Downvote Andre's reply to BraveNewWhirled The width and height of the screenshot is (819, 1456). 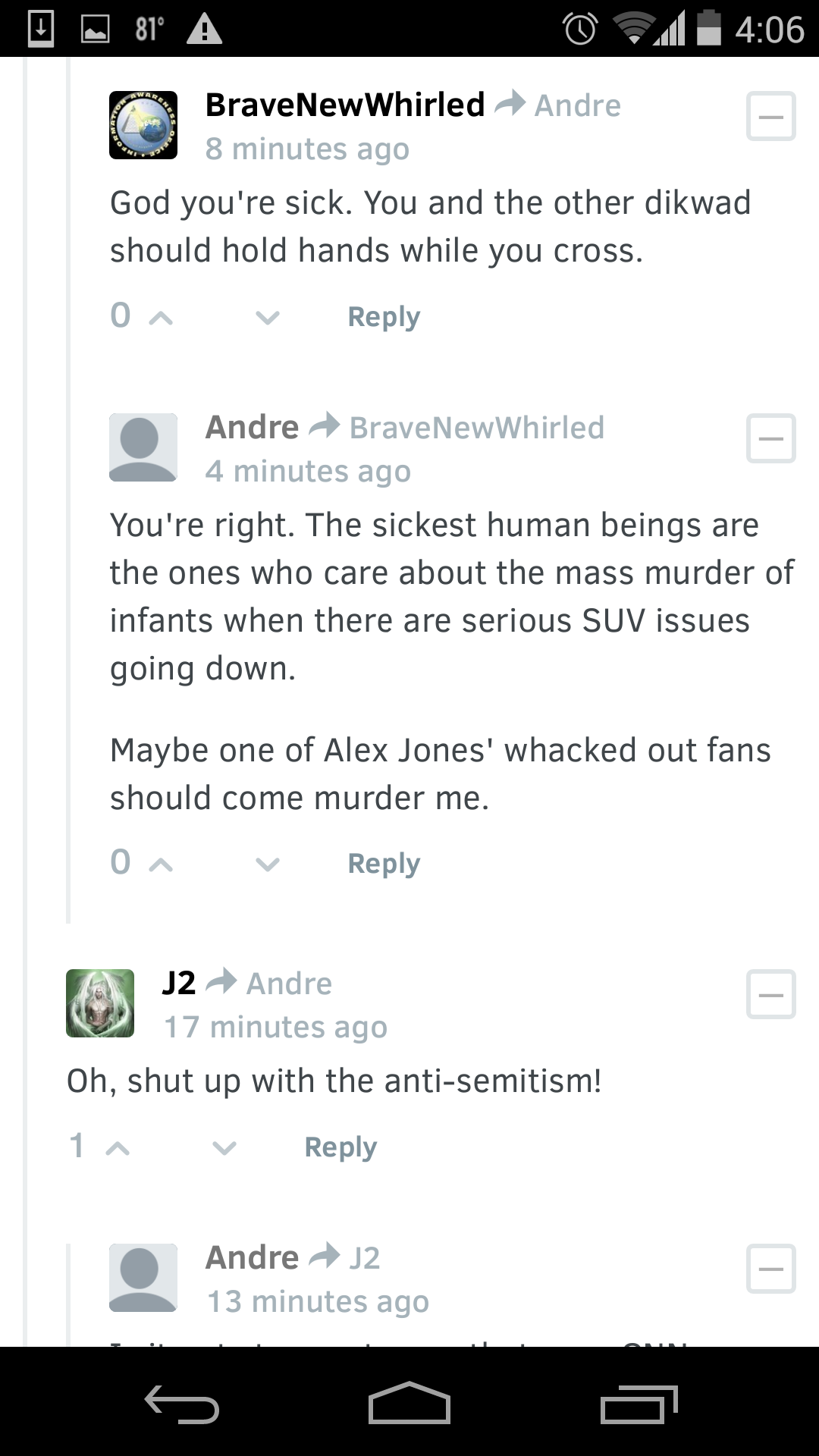tap(267, 864)
